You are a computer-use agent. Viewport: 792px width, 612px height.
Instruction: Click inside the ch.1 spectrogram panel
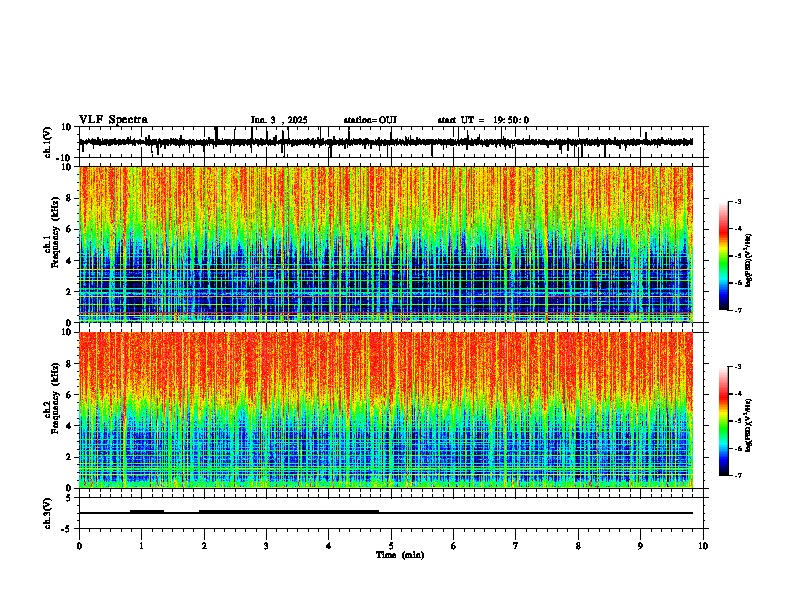385,244
